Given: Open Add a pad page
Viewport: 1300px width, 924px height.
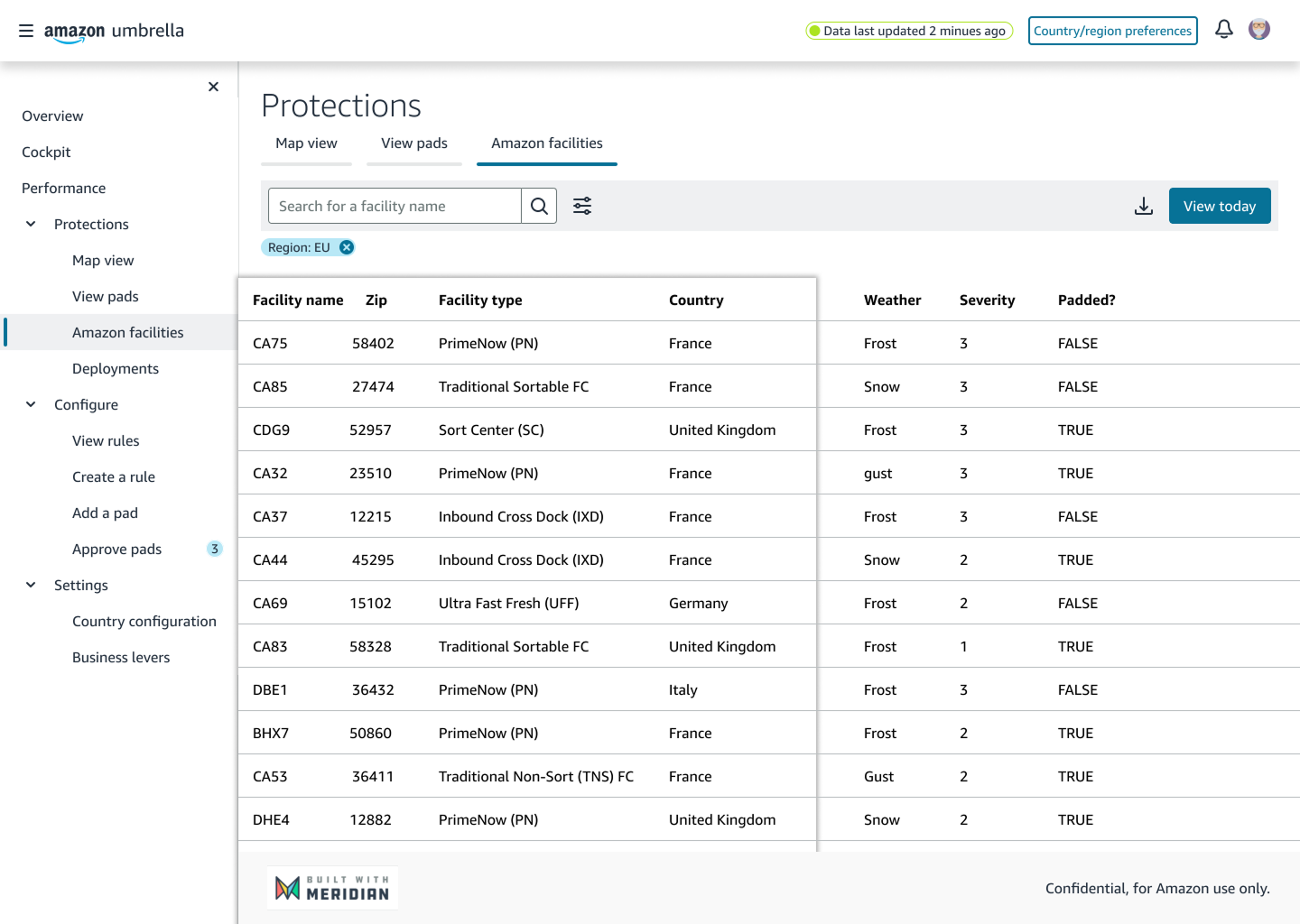Looking at the screenshot, I should click(x=105, y=513).
